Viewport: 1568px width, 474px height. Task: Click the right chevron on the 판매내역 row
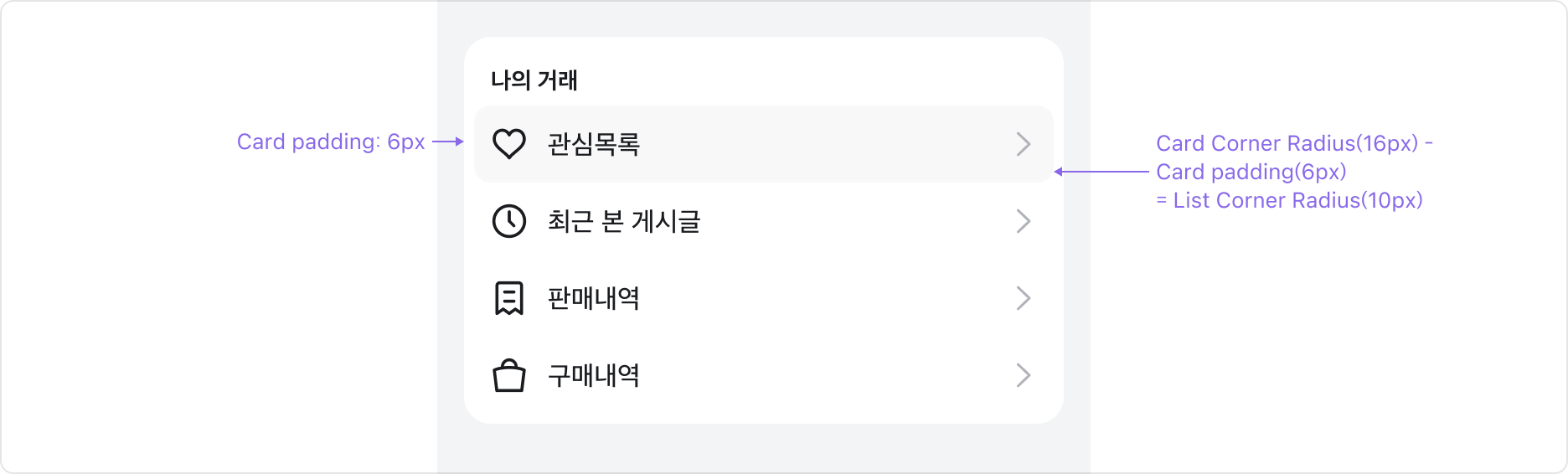click(1023, 298)
